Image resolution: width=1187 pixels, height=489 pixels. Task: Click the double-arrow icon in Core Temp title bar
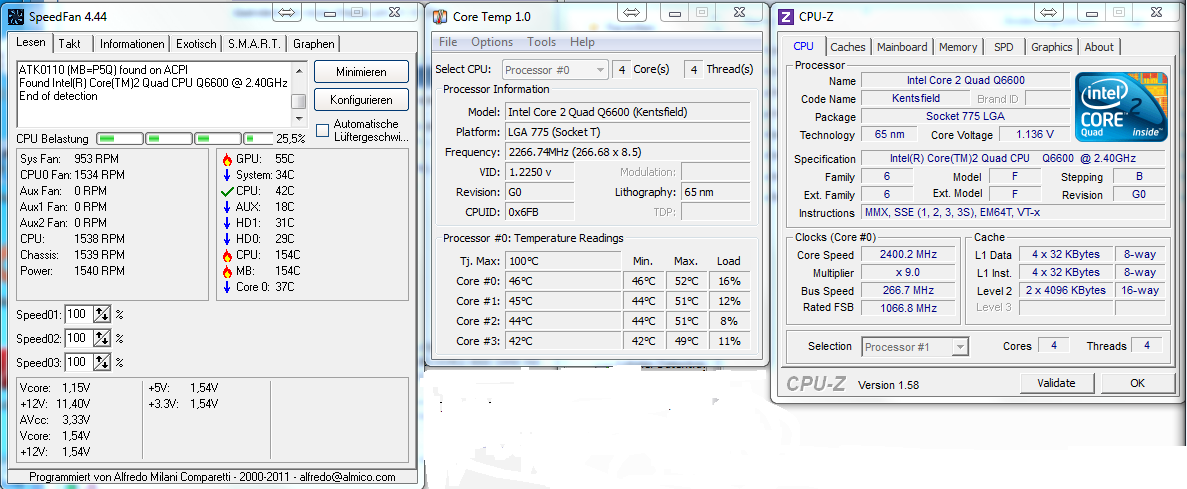[x=632, y=13]
